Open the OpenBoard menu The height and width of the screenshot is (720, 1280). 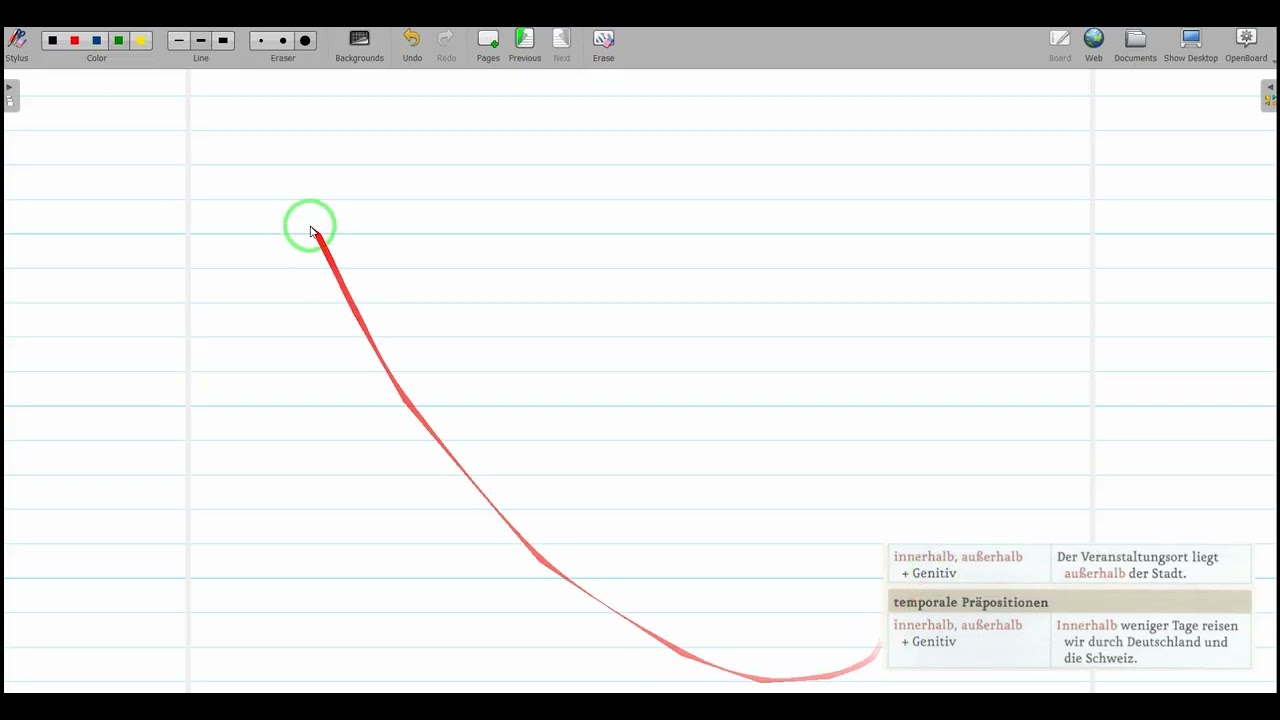(1246, 46)
